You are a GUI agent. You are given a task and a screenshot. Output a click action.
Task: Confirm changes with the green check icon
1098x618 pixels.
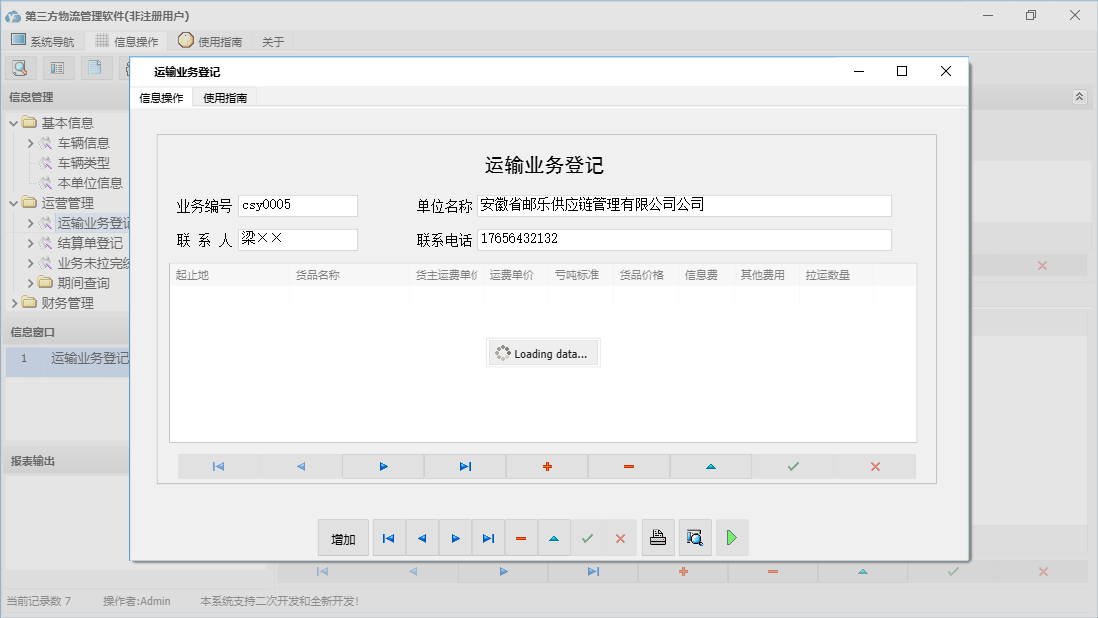pyautogui.click(x=792, y=466)
